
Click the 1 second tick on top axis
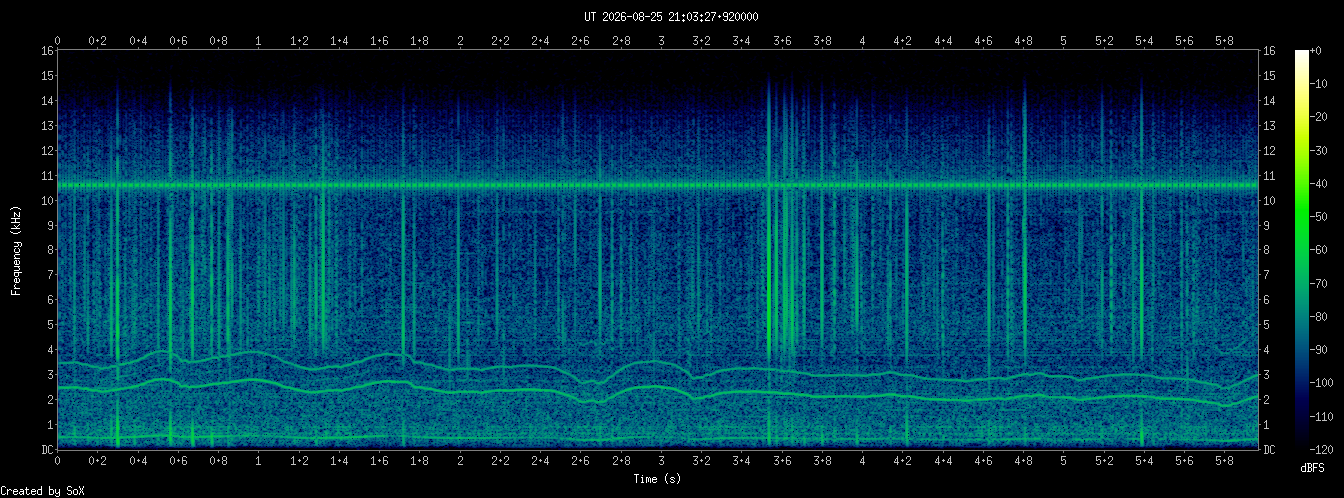259,41
